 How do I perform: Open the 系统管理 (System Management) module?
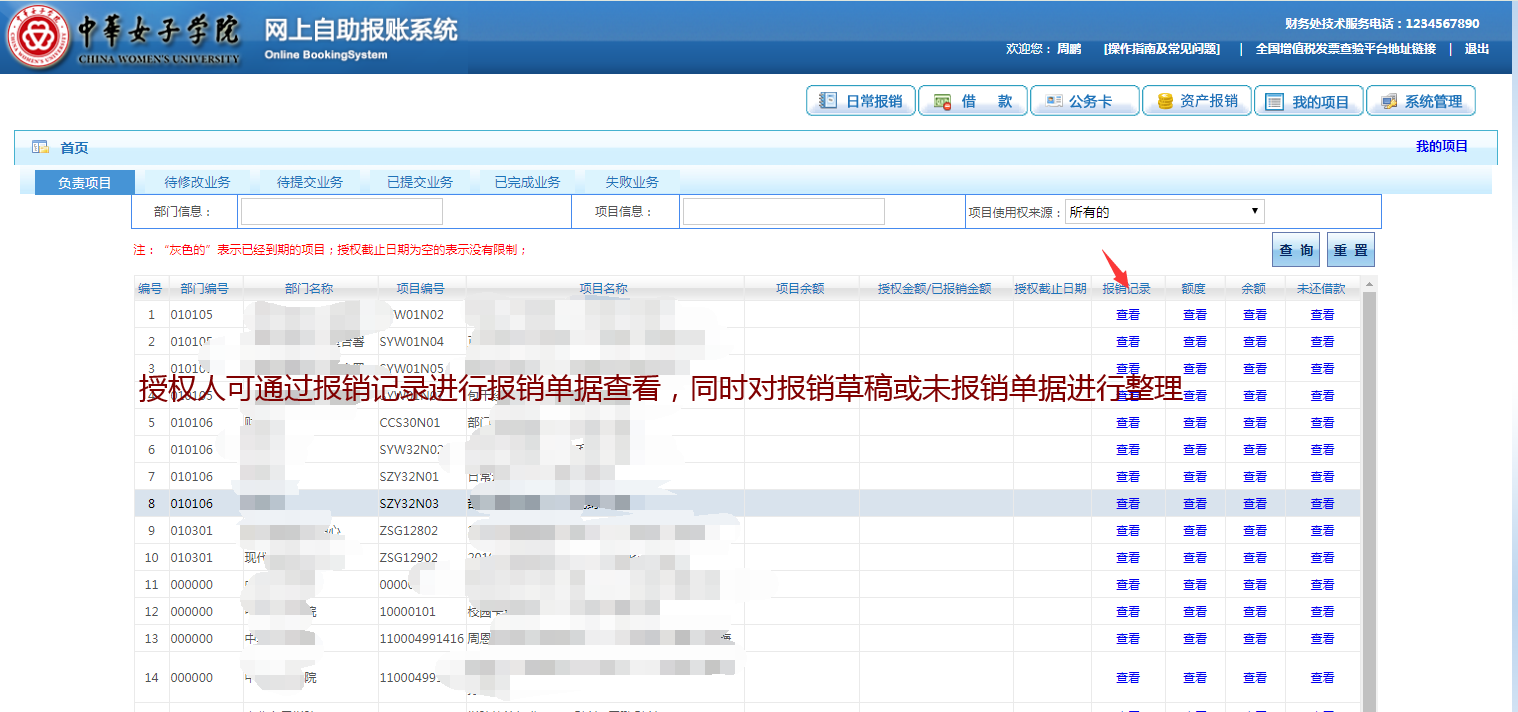click(1420, 100)
